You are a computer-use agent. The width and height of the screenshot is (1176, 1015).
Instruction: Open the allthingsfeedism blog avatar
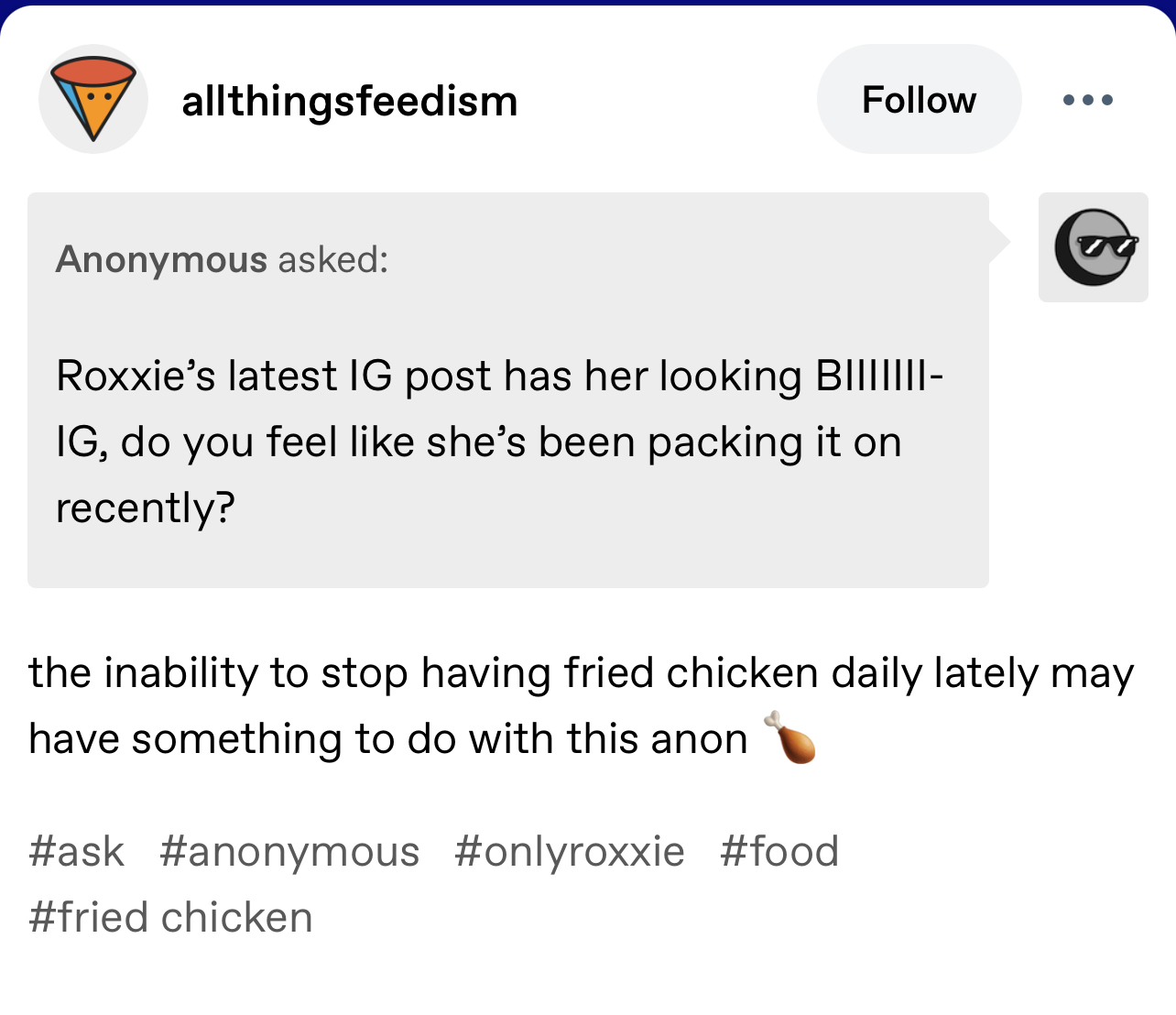coord(93,99)
